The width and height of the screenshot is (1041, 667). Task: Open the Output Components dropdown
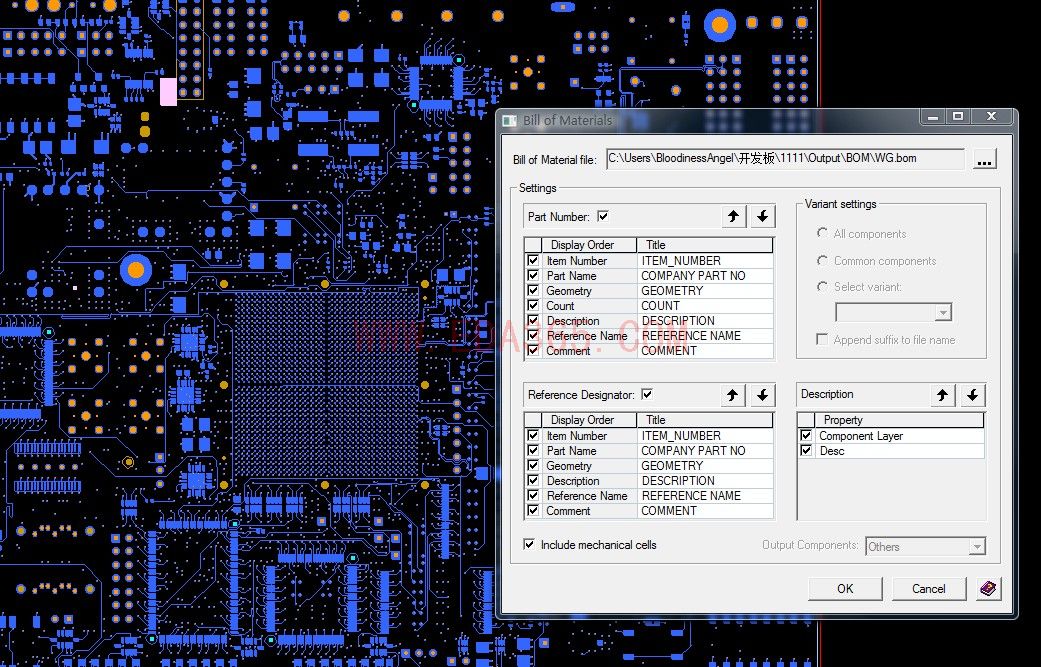point(977,547)
